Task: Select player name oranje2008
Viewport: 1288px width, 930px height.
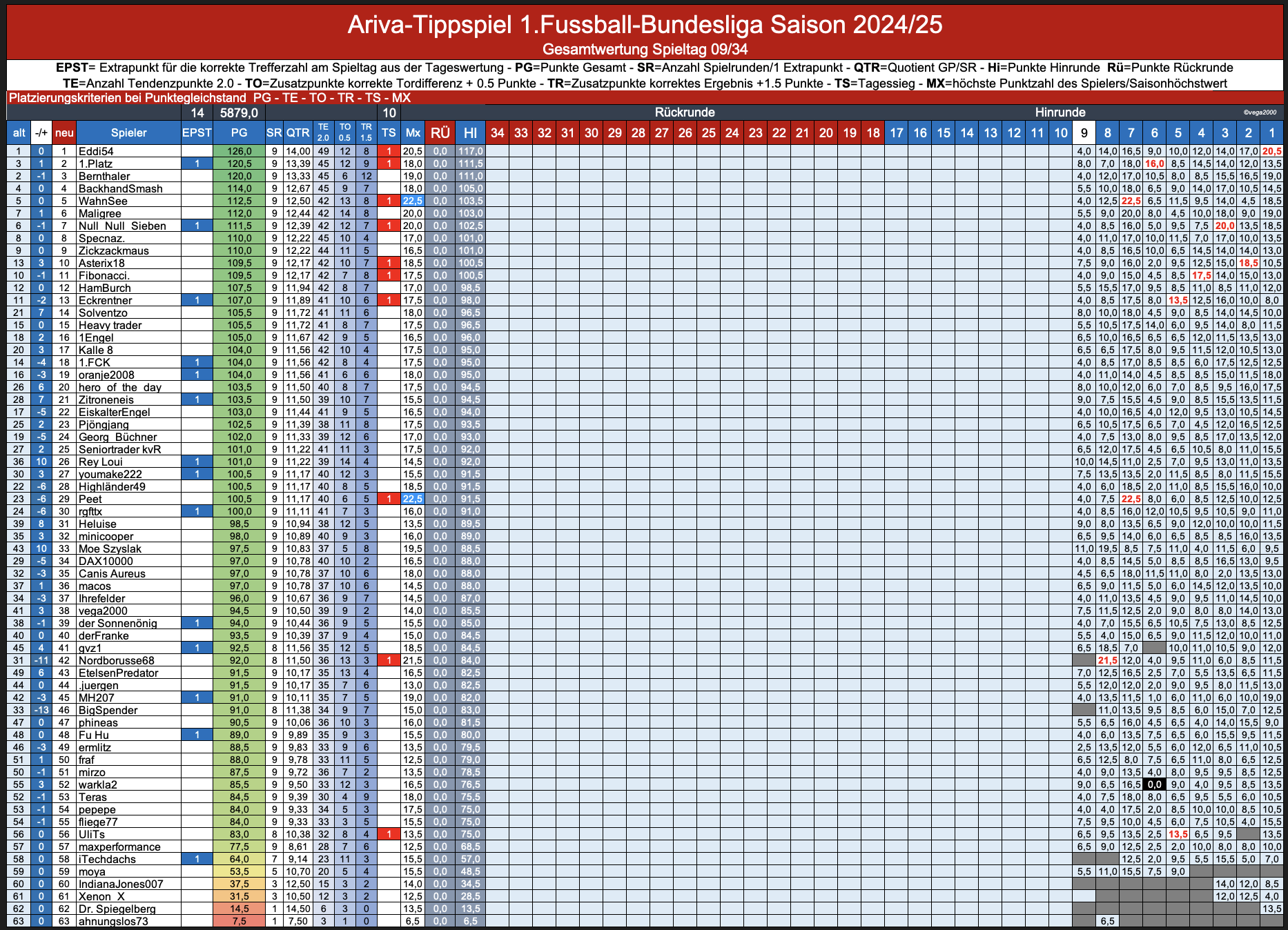Action: click(106, 375)
